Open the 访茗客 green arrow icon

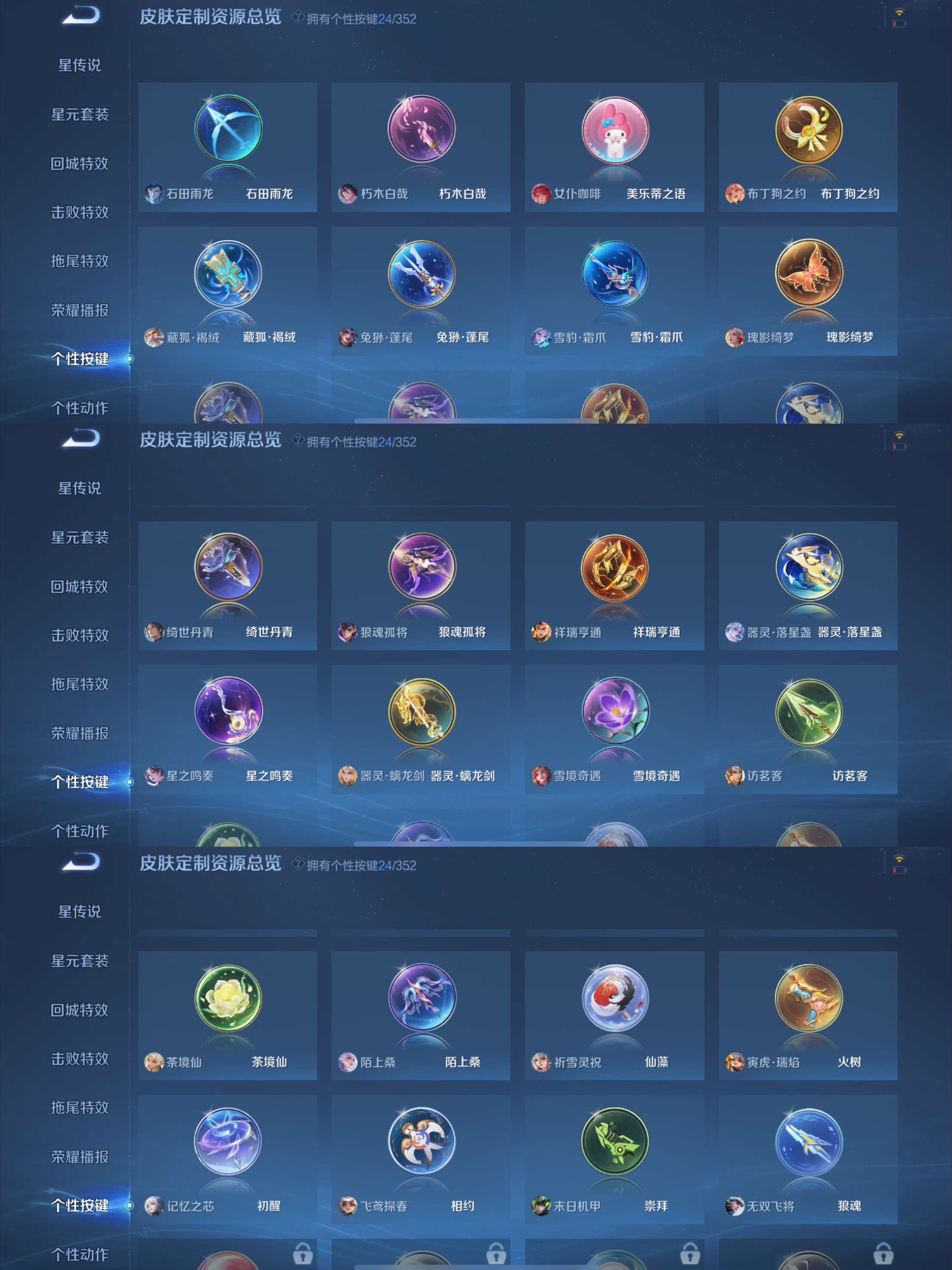click(x=809, y=711)
